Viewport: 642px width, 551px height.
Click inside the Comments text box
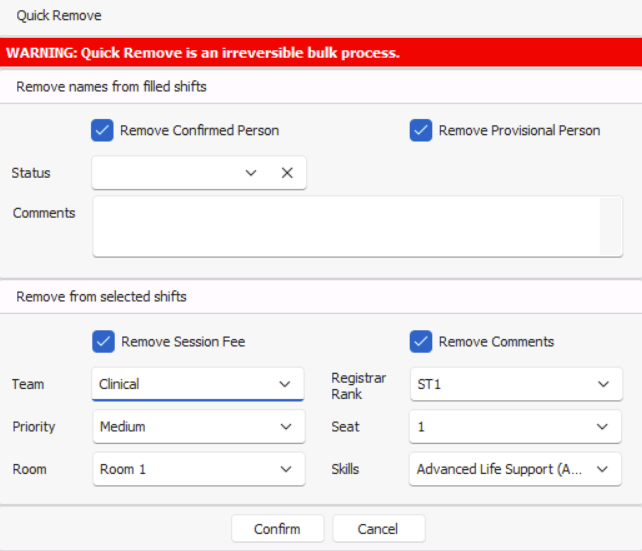346,227
